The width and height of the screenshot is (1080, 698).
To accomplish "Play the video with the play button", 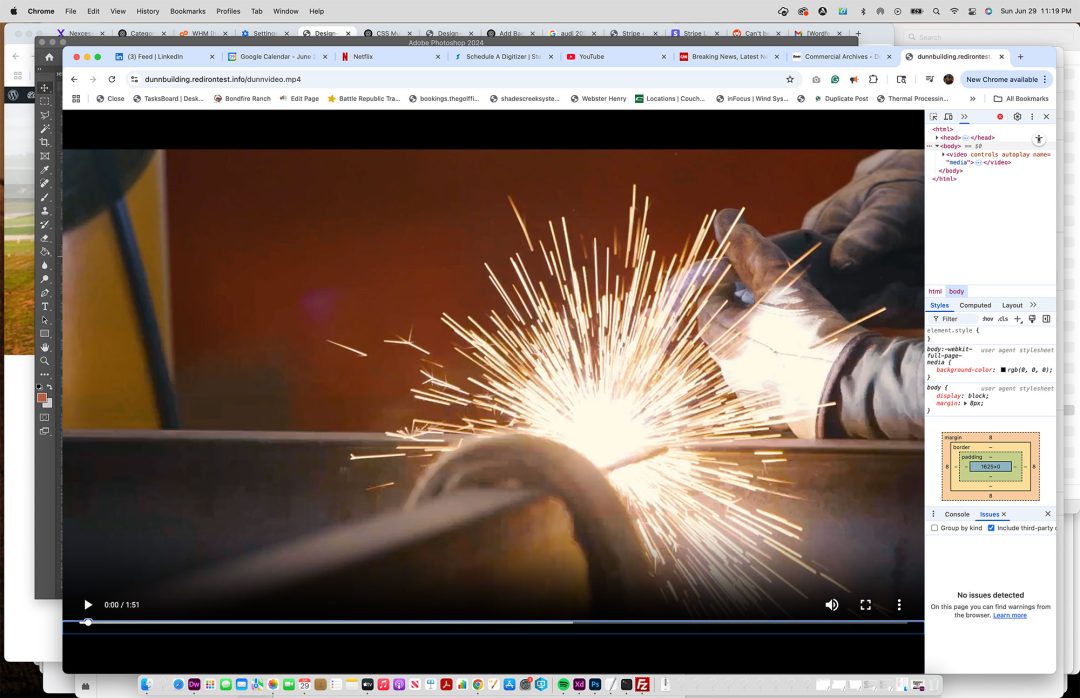I will (88, 605).
